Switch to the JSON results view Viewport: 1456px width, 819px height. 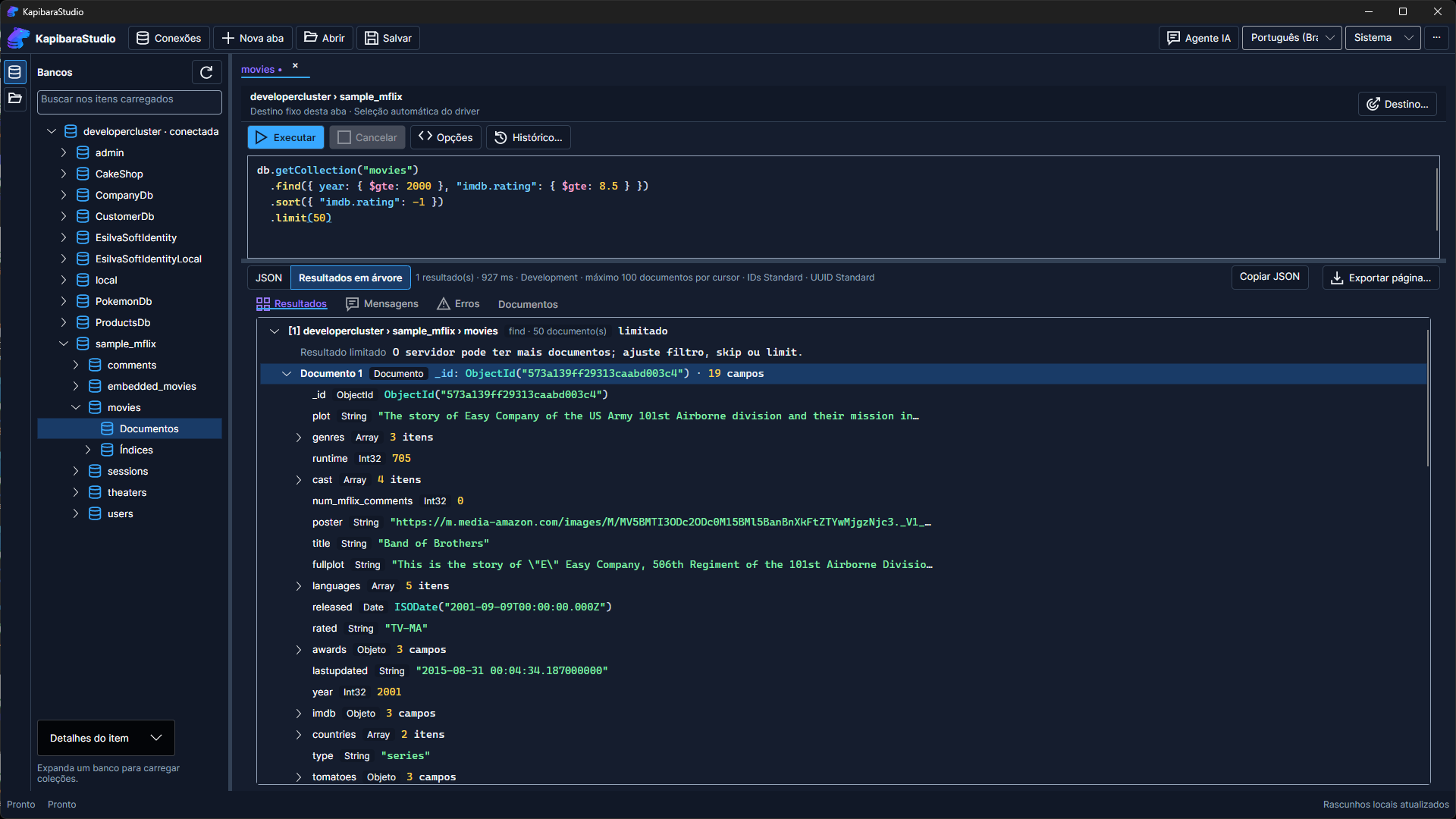268,278
